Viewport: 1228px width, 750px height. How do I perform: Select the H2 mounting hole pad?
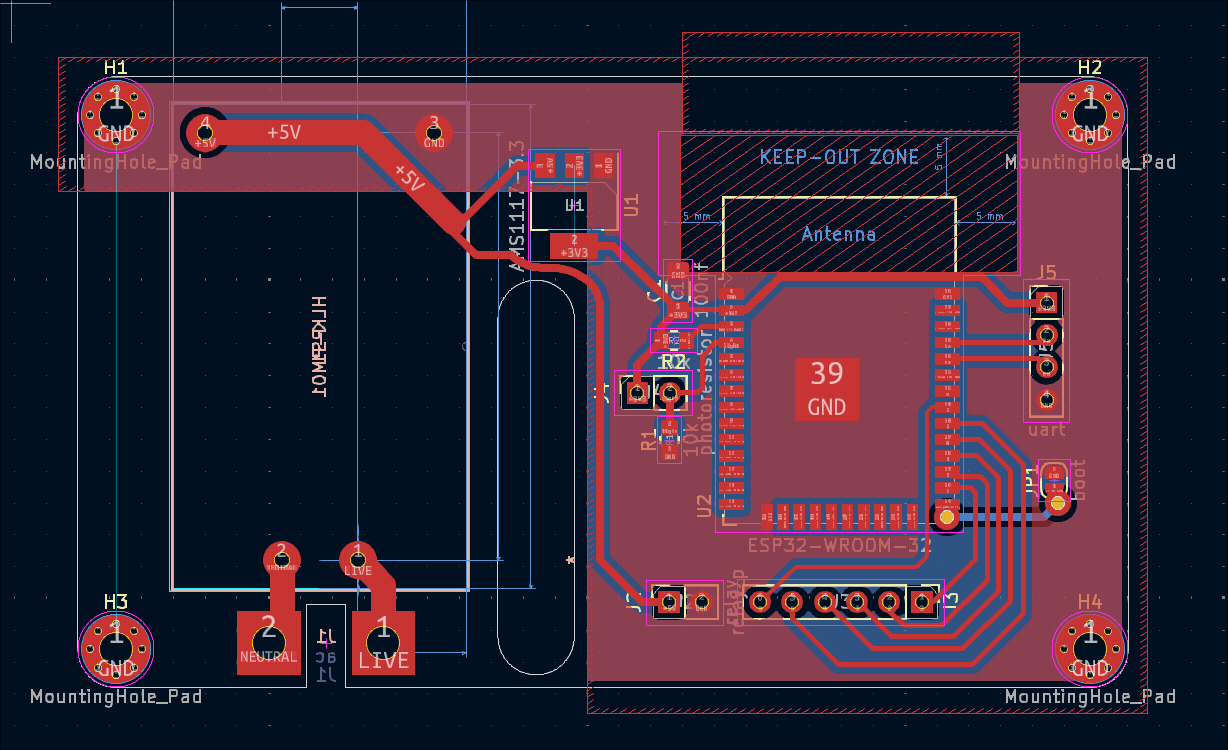pos(1089,112)
